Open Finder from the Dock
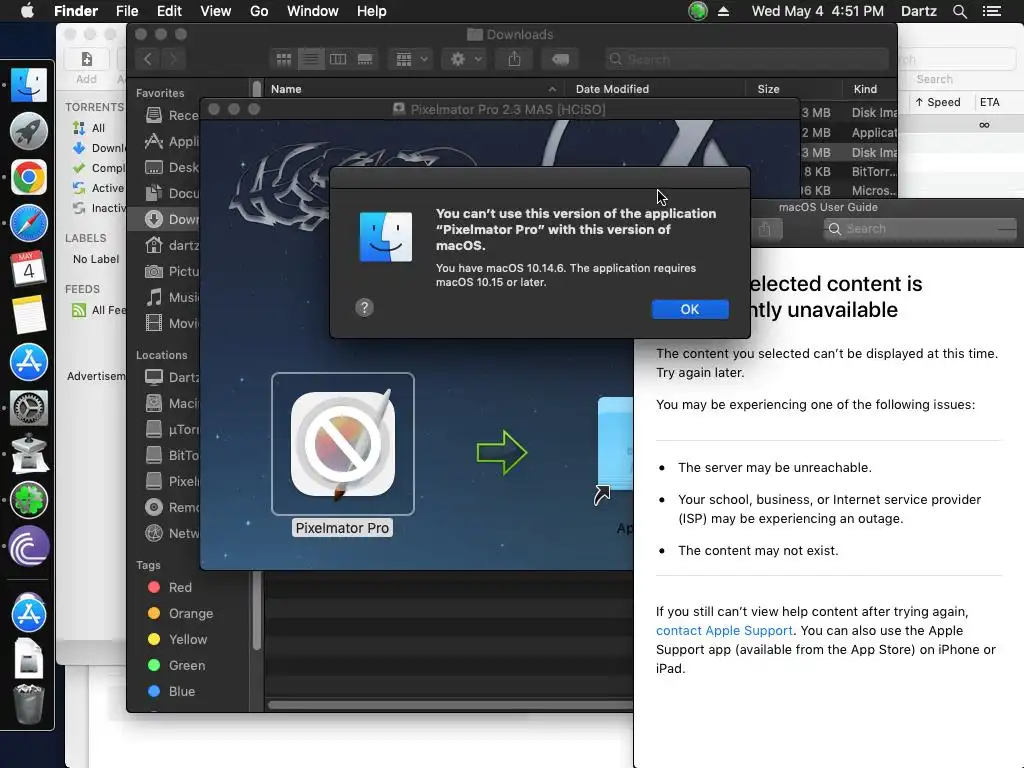The width and height of the screenshot is (1024, 768). [x=29, y=85]
